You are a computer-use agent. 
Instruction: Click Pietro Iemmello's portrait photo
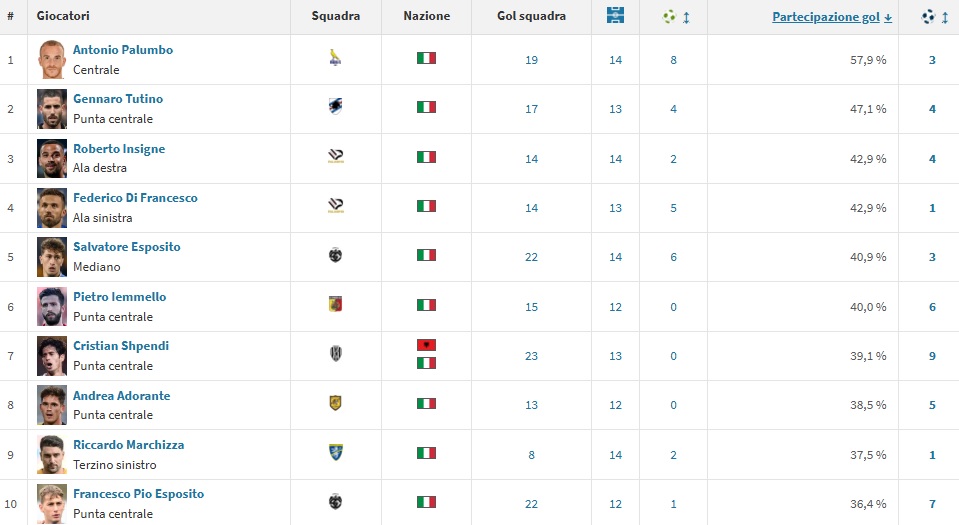(52, 305)
